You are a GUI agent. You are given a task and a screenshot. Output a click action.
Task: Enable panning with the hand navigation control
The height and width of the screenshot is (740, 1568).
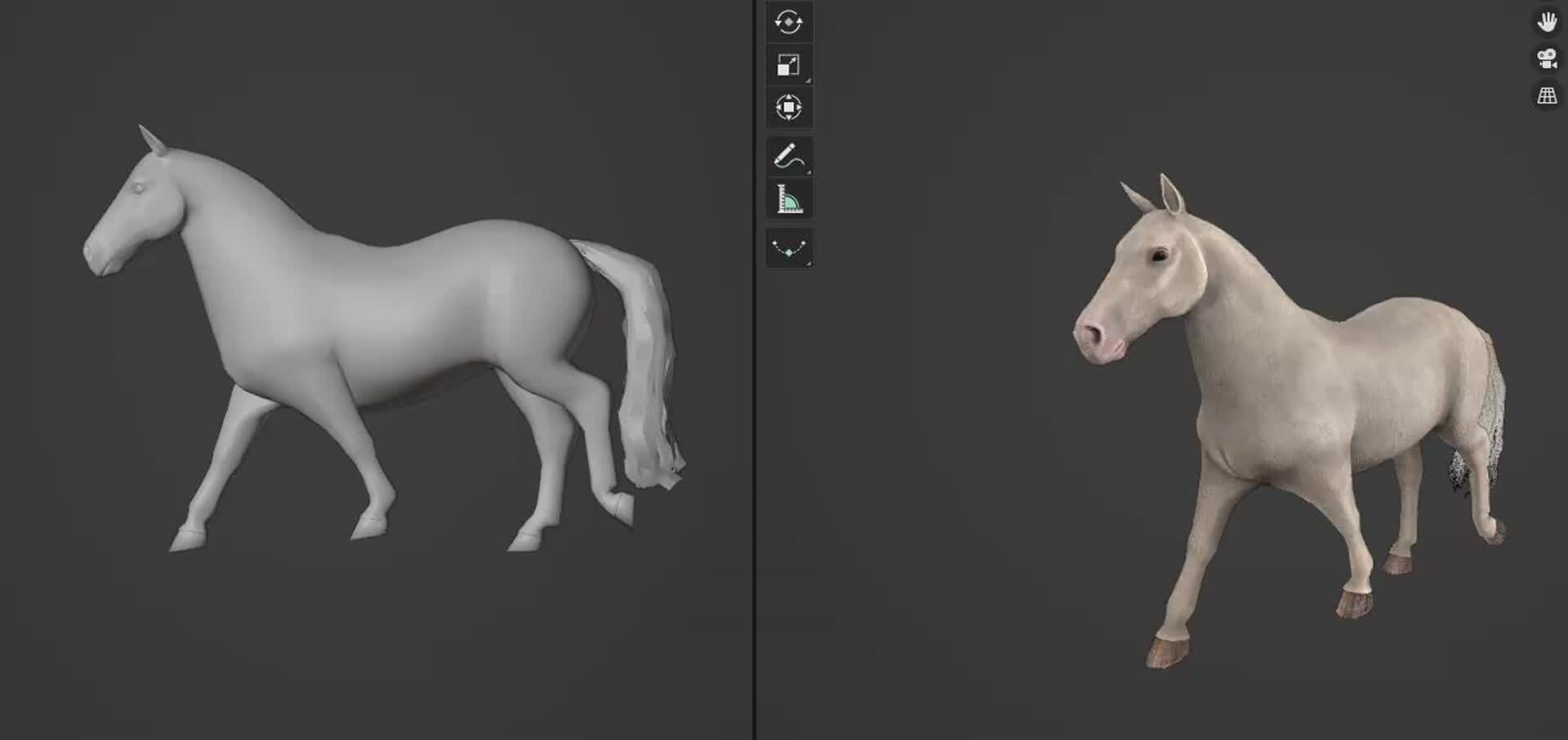click(1548, 20)
